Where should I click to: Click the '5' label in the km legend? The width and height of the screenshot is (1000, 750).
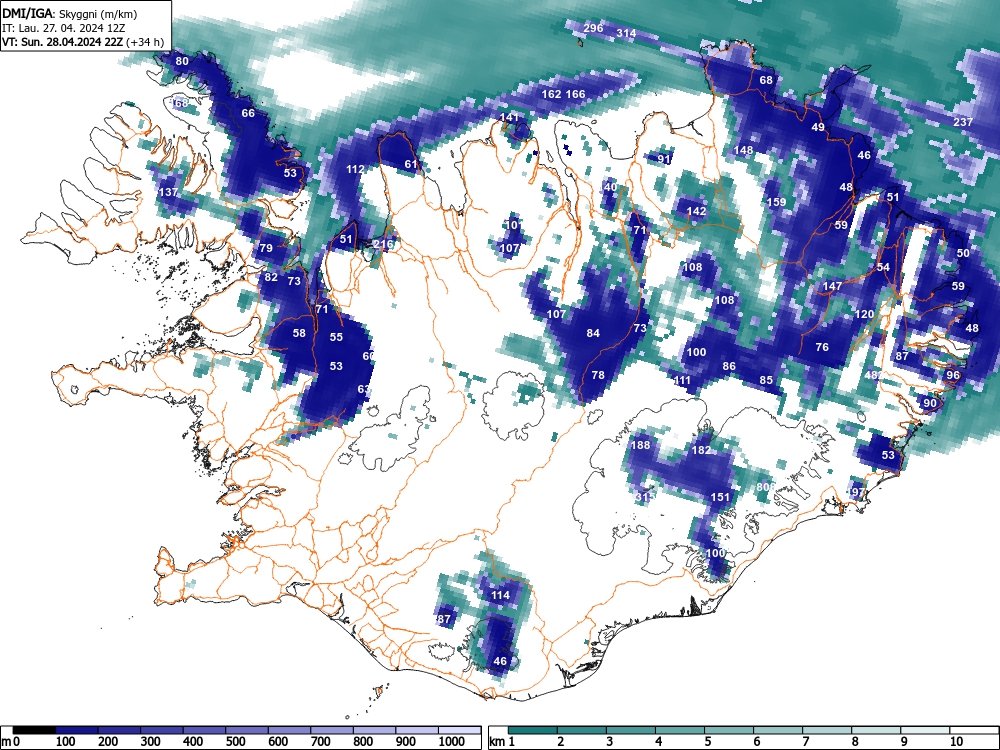[x=708, y=741]
